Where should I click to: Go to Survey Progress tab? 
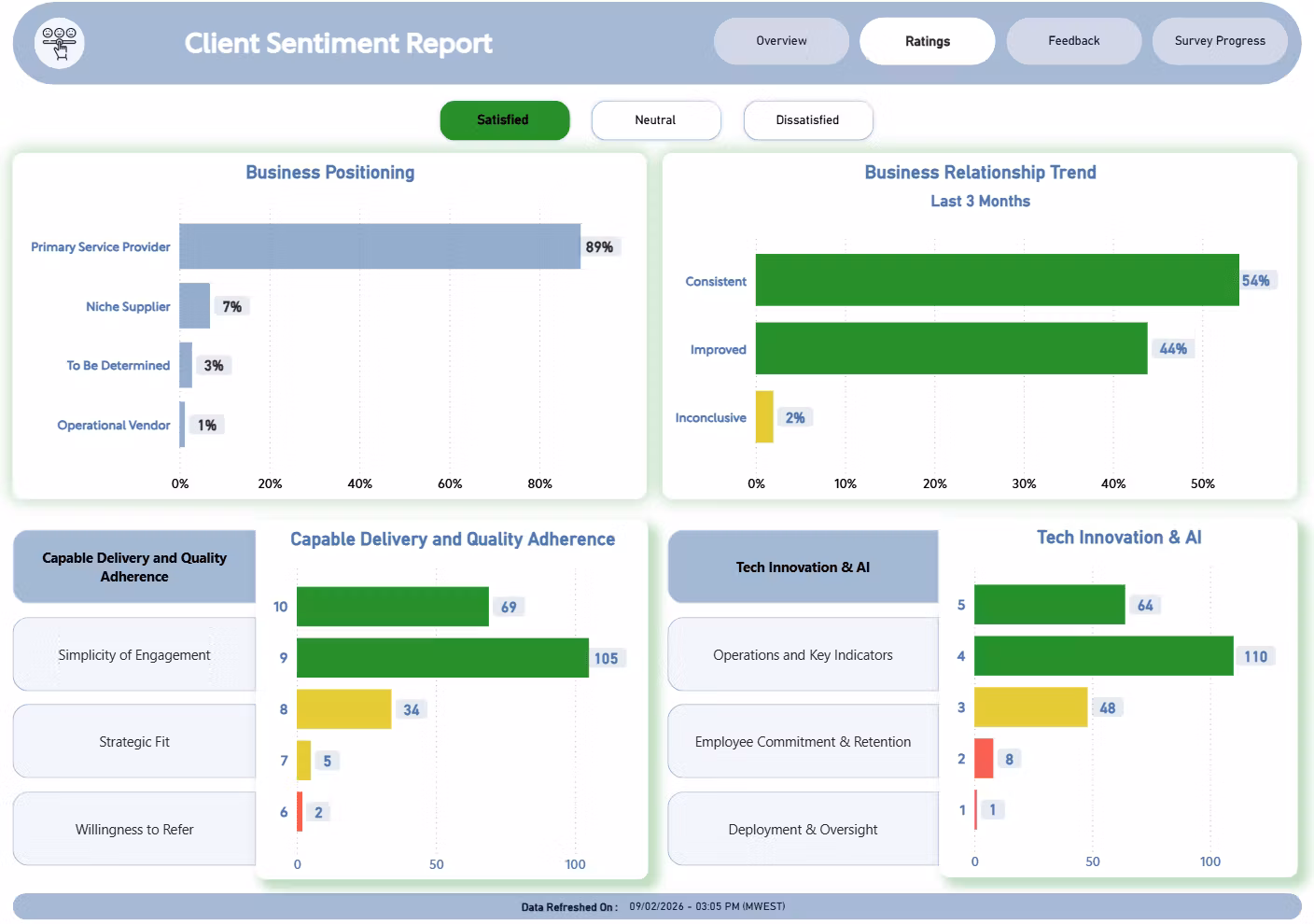(x=1220, y=41)
